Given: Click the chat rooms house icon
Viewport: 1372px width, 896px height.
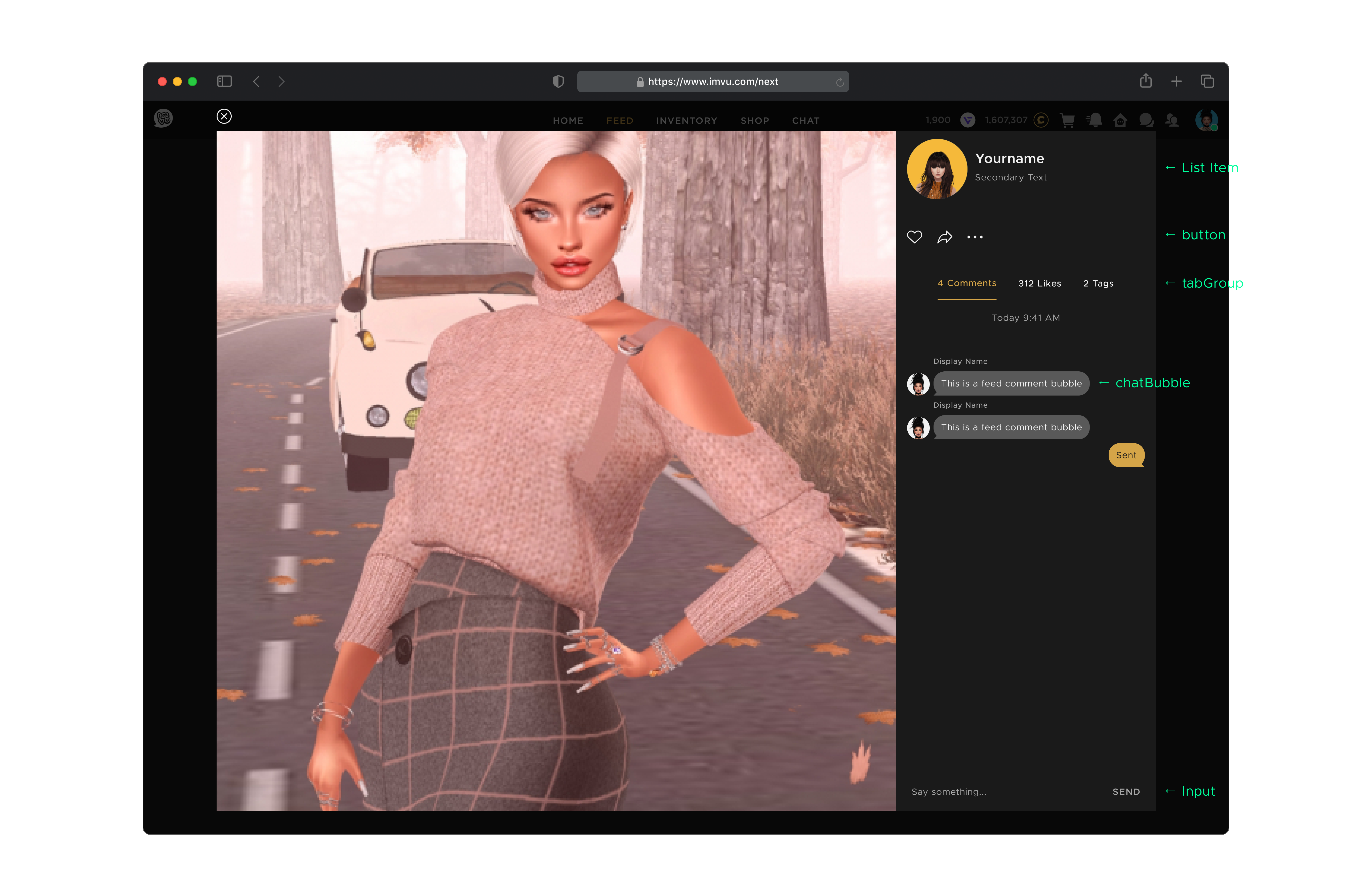Looking at the screenshot, I should pos(1120,120).
